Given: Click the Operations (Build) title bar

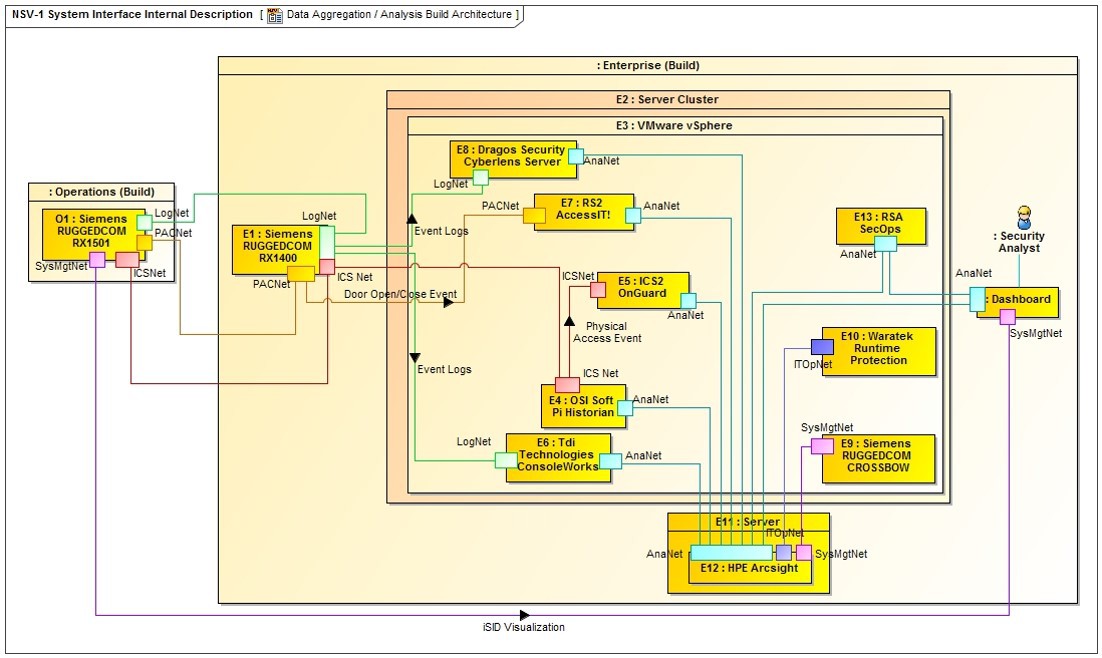Looking at the screenshot, I should click(x=101, y=192).
